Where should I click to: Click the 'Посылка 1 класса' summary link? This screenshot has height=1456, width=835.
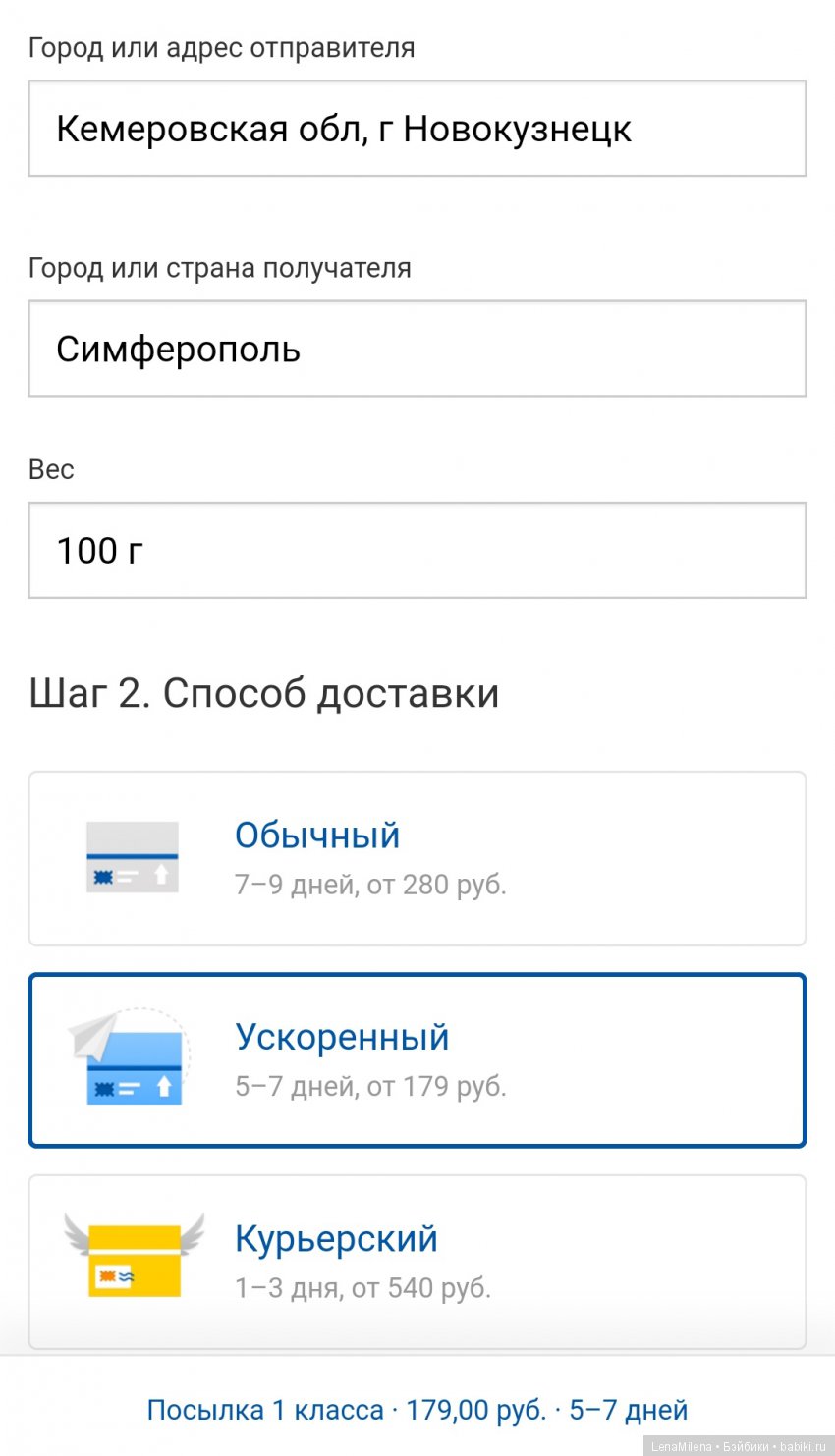coord(265,1410)
